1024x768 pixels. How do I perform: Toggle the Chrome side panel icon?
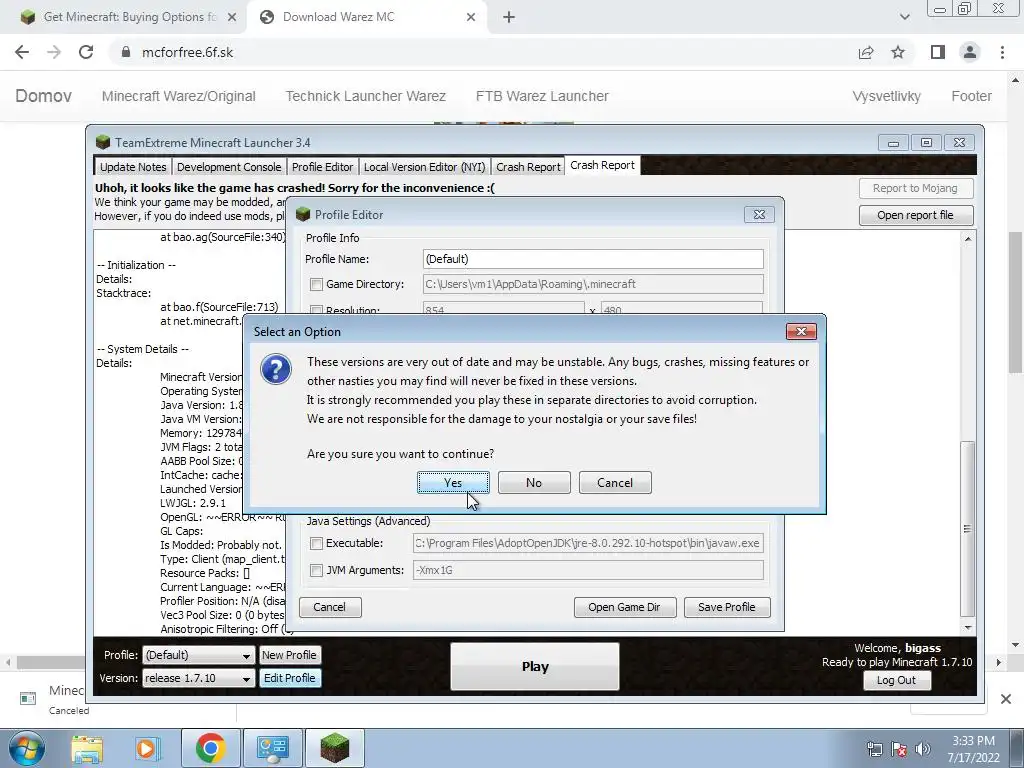tap(938, 52)
